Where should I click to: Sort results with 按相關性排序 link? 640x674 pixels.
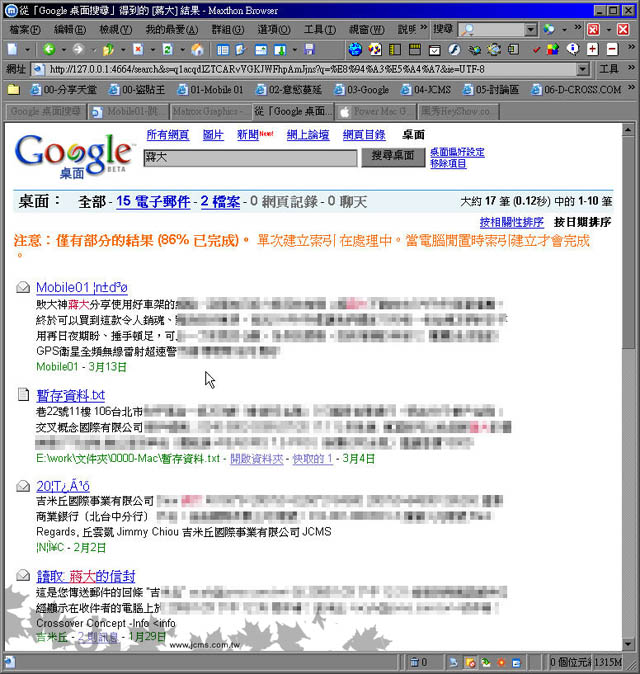click(511, 222)
